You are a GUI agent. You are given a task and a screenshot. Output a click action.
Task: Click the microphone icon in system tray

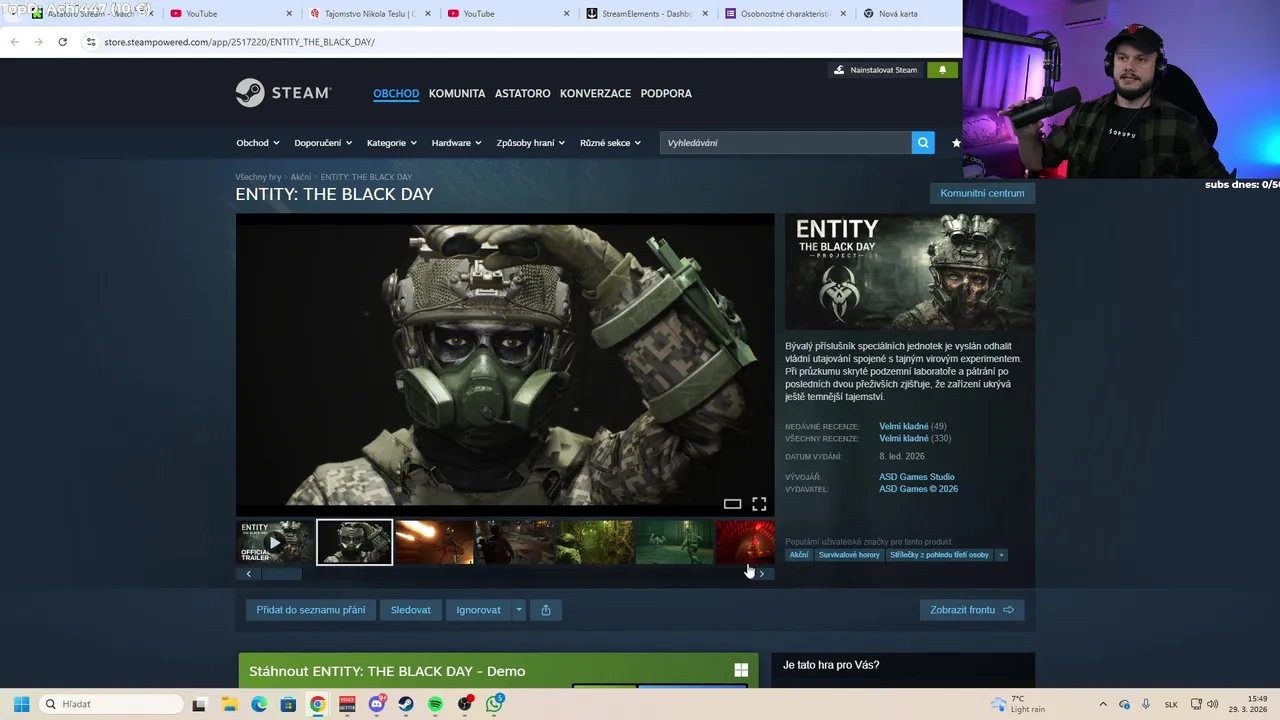tap(1145, 704)
